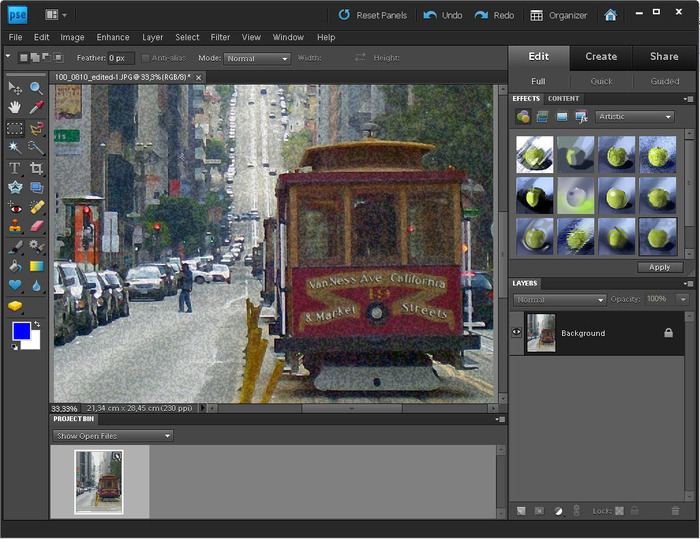Open the workspace layout dropdown arrow
Screen dimensions: 700x539
65,15
